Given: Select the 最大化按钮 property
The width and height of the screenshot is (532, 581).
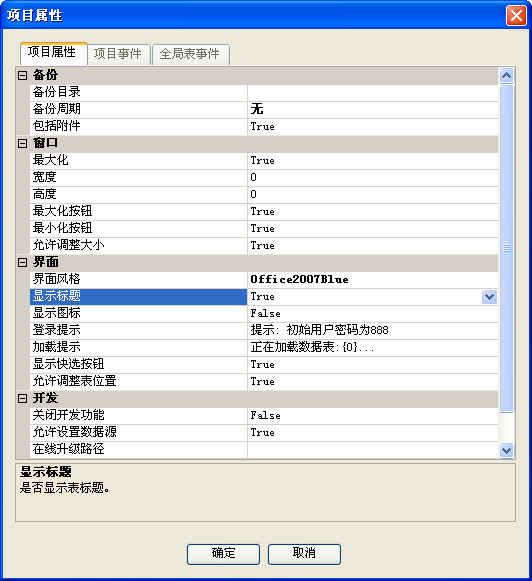Looking at the screenshot, I should [139, 212].
